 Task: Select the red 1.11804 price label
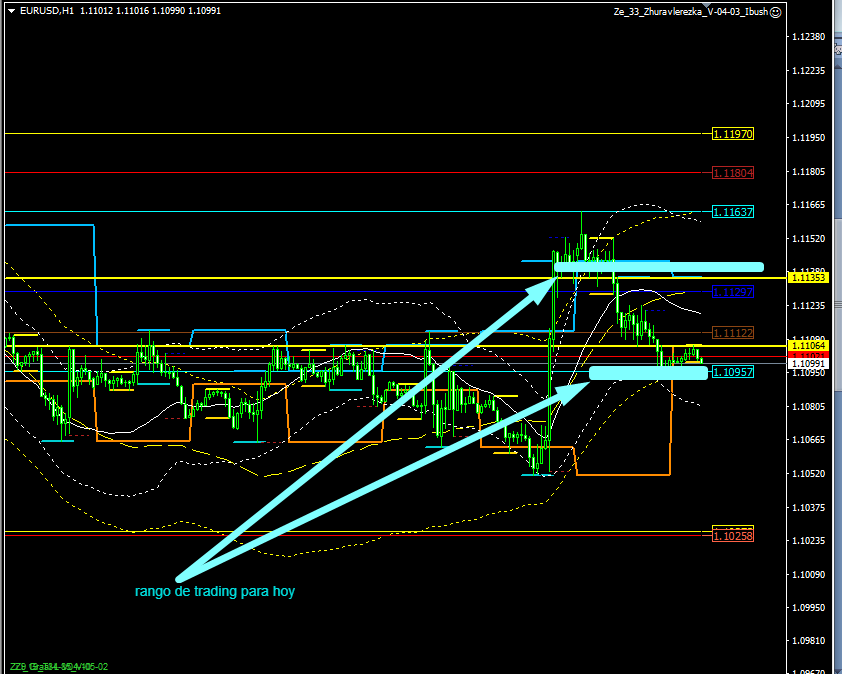(733, 173)
